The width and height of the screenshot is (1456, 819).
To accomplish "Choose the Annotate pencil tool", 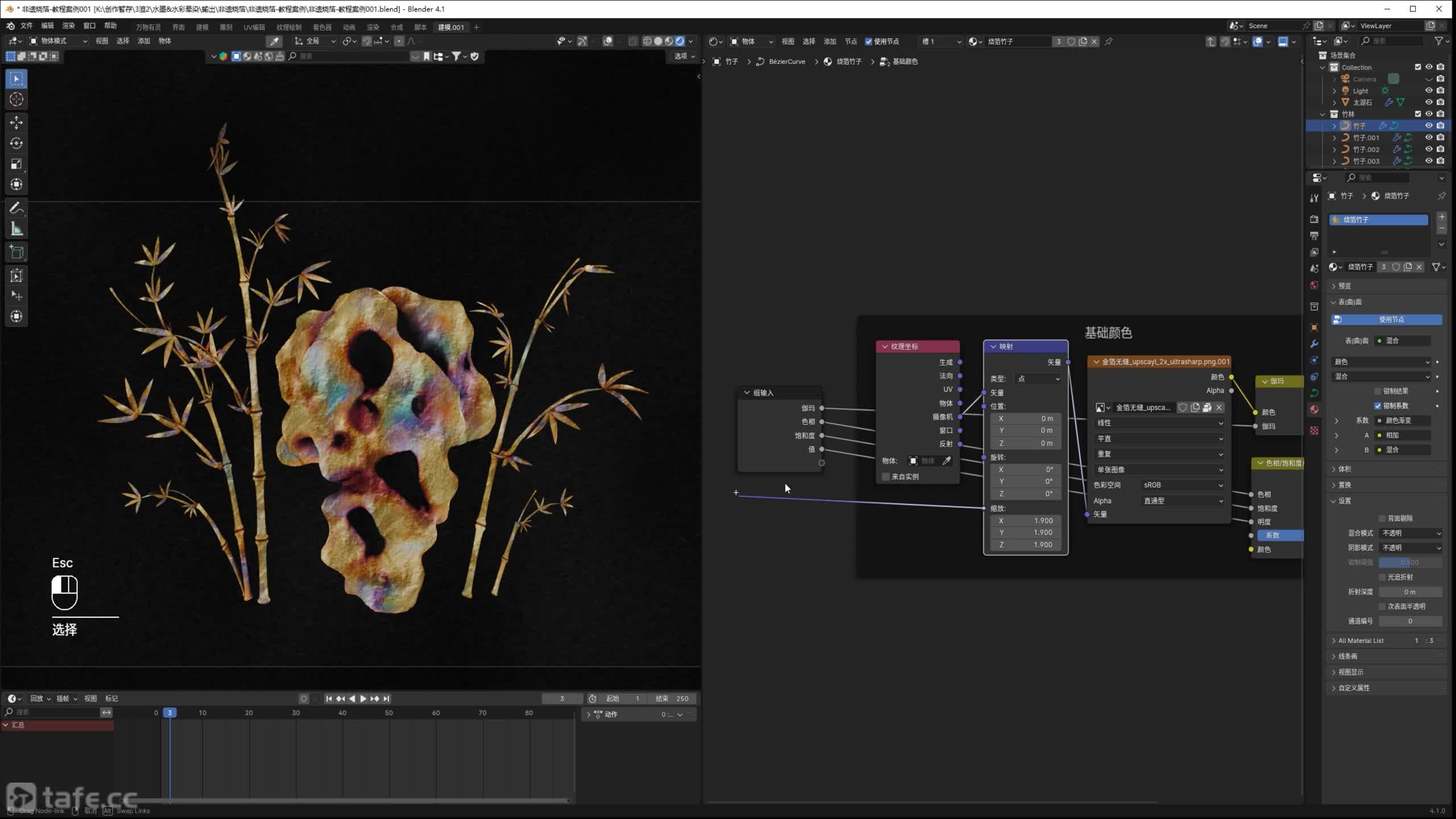I will pos(16,209).
